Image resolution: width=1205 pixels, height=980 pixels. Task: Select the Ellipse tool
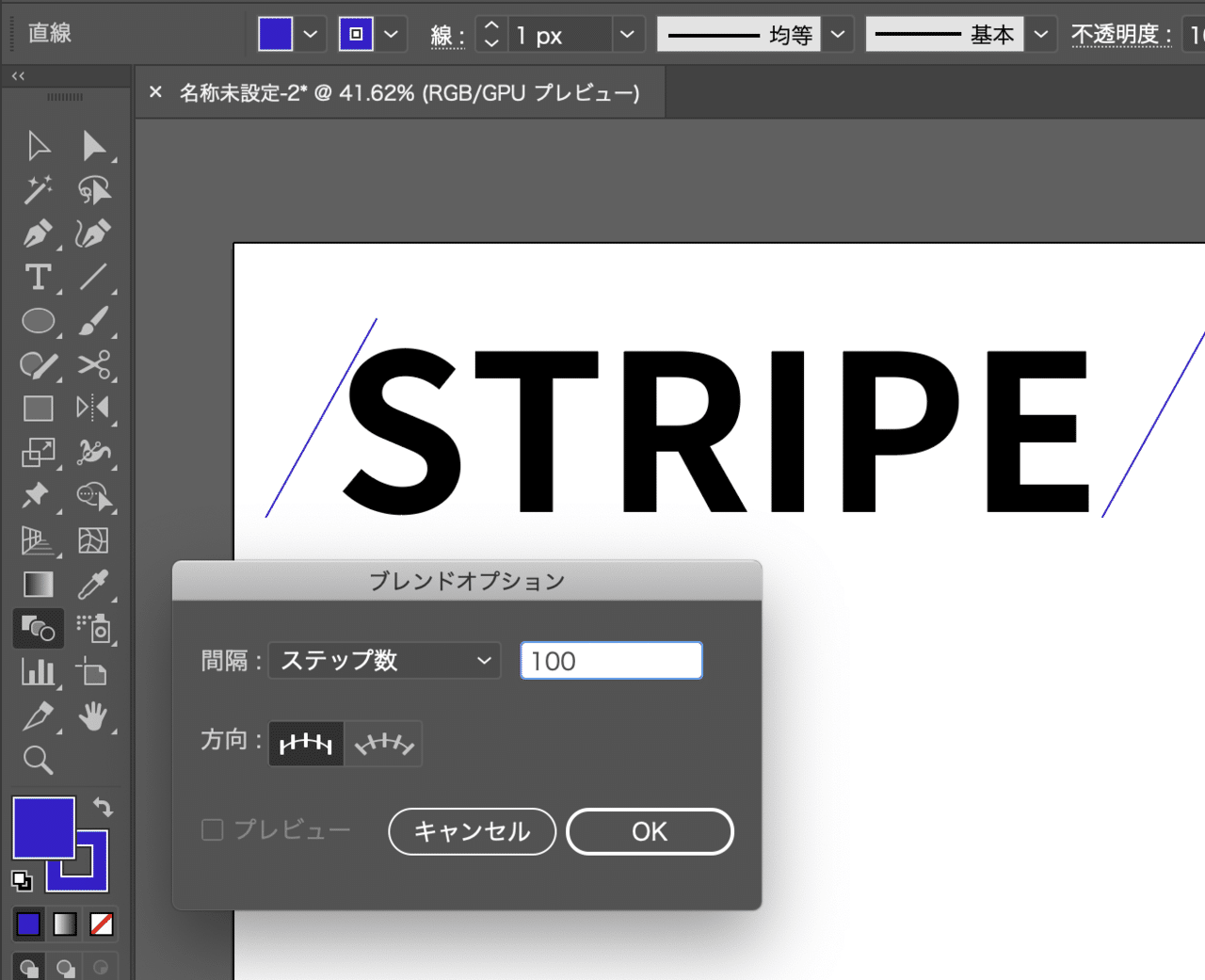pyautogui.click(x=39, y=321)
